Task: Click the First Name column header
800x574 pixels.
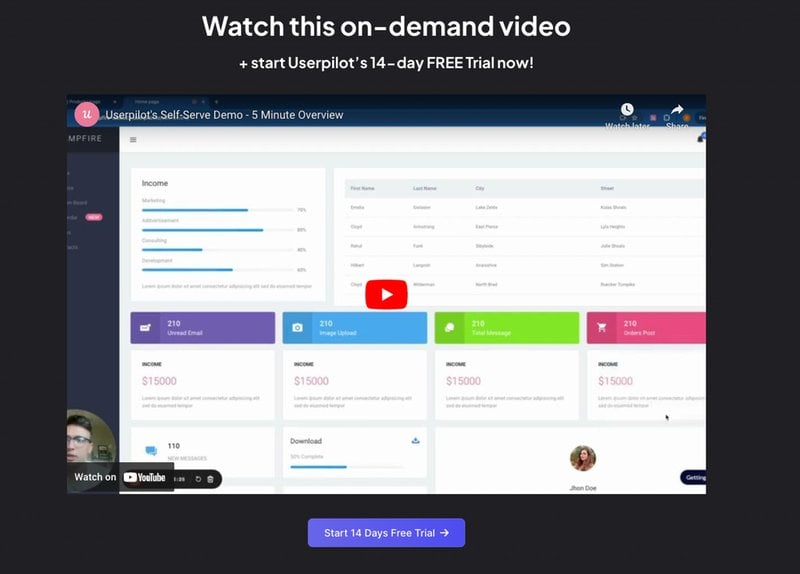Action: click(x=362, y=189)
